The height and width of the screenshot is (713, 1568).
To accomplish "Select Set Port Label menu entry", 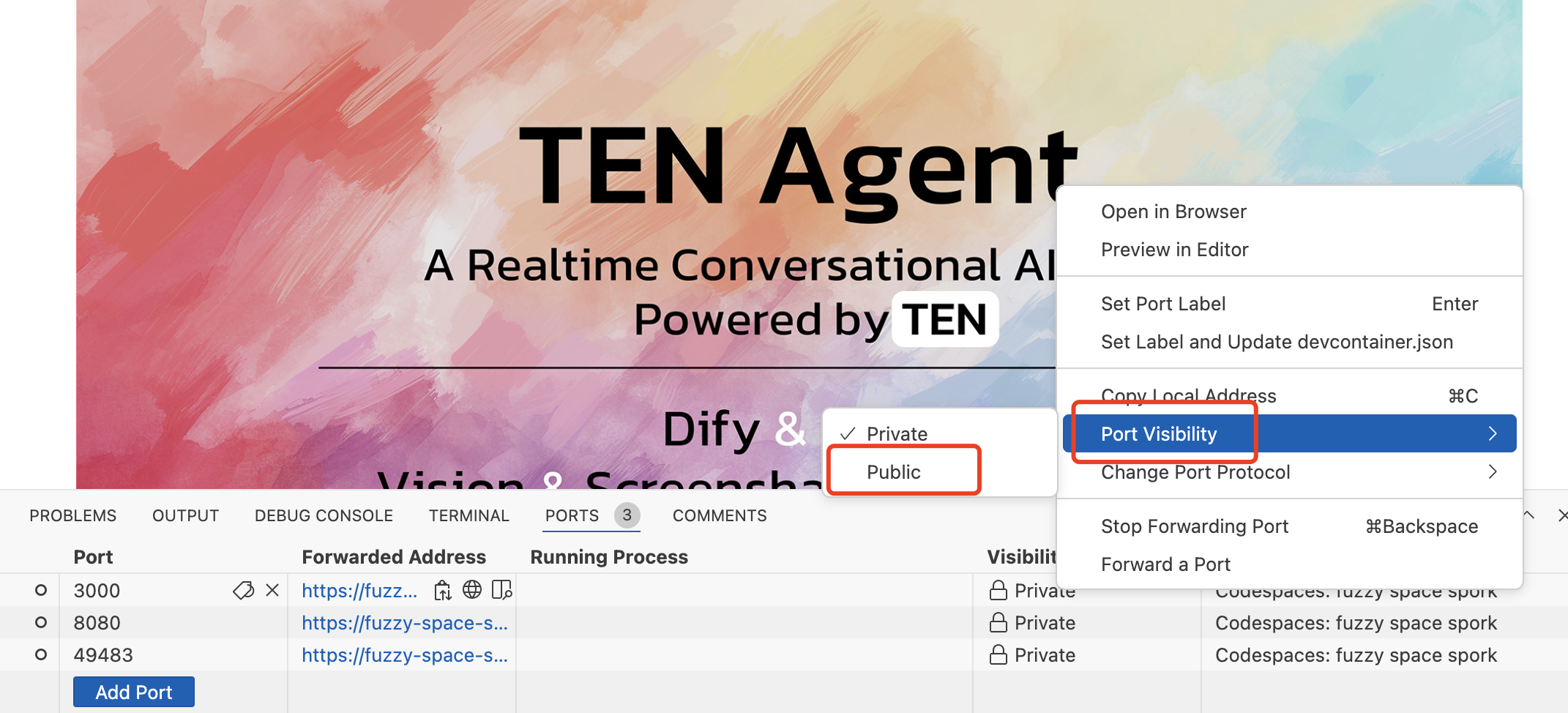I will click(x=1289, y=304).
